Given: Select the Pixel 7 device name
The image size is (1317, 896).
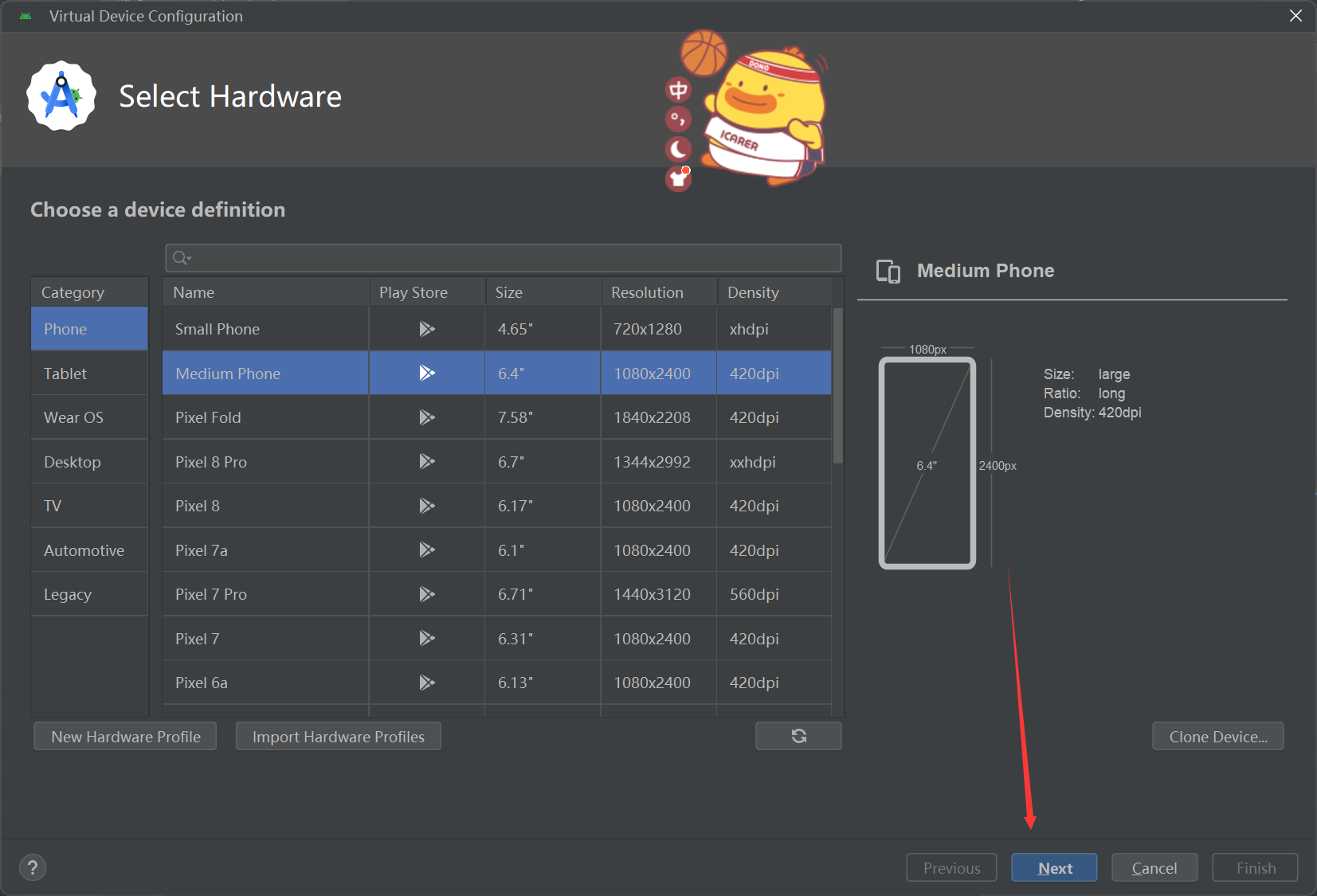Looking at the screenshot, I should coord(198,639).
